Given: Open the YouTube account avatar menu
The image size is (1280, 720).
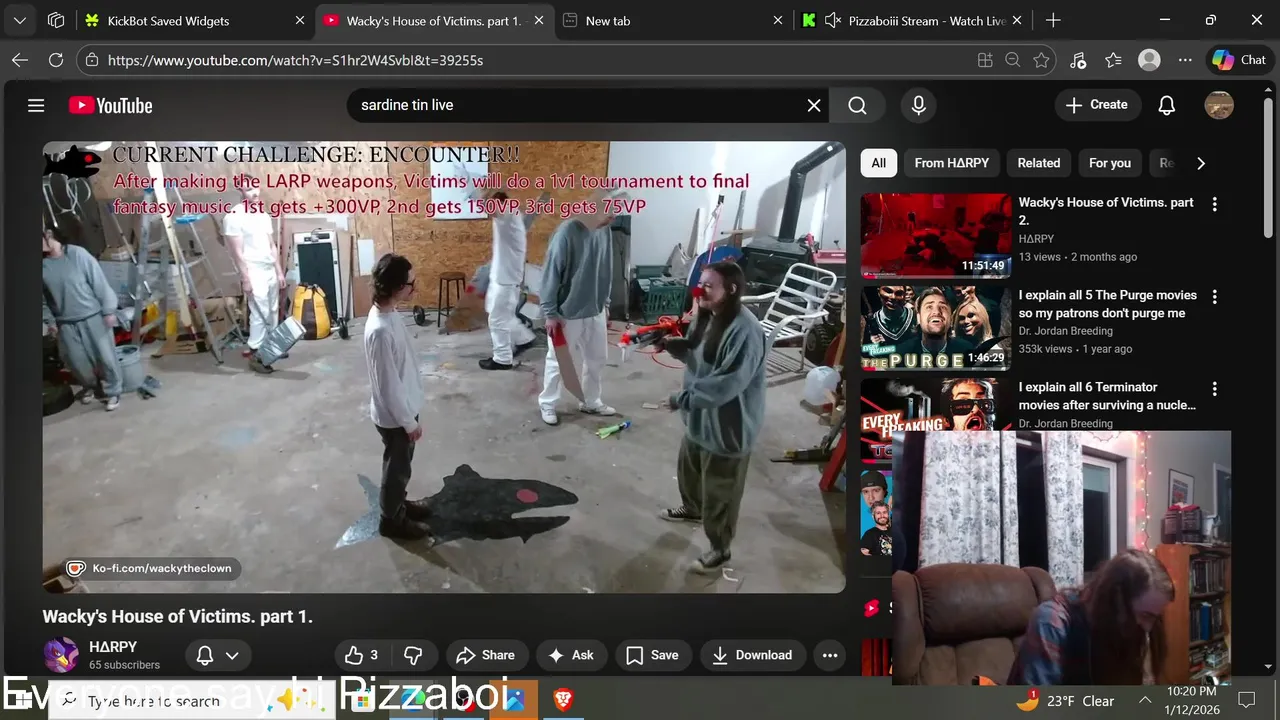Looking at the screenshot, I should pyautogui.click(x=1219, y=105).
